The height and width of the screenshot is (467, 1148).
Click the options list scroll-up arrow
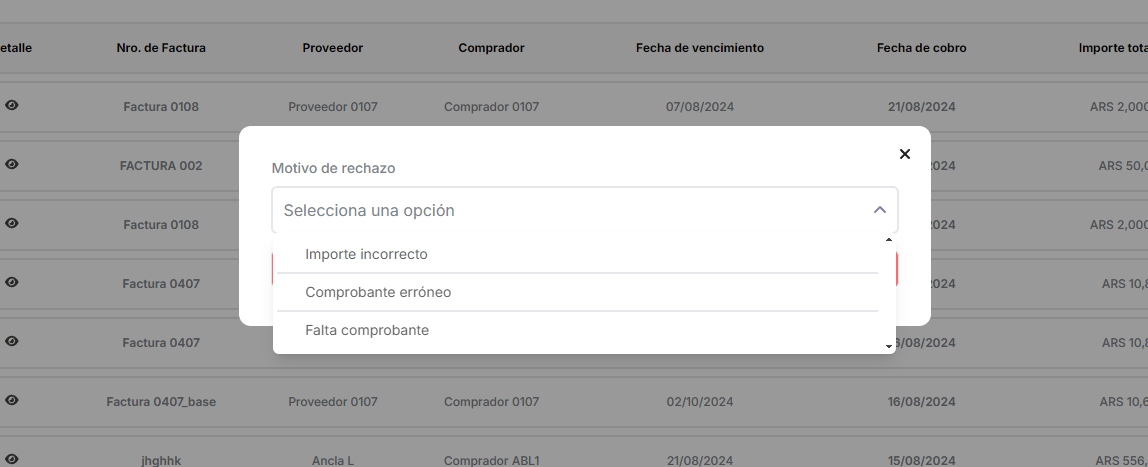coord(889,241)
